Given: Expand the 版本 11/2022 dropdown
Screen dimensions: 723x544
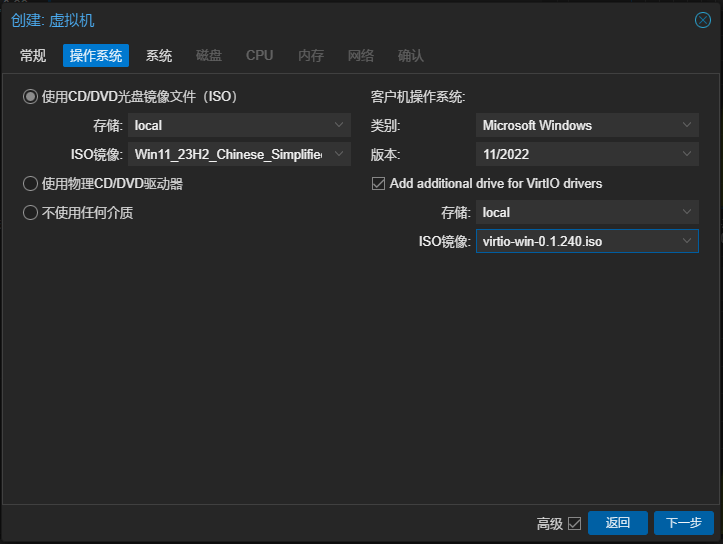Looking at the screenshot, I should pyautogui.click(x=687, y=154).
